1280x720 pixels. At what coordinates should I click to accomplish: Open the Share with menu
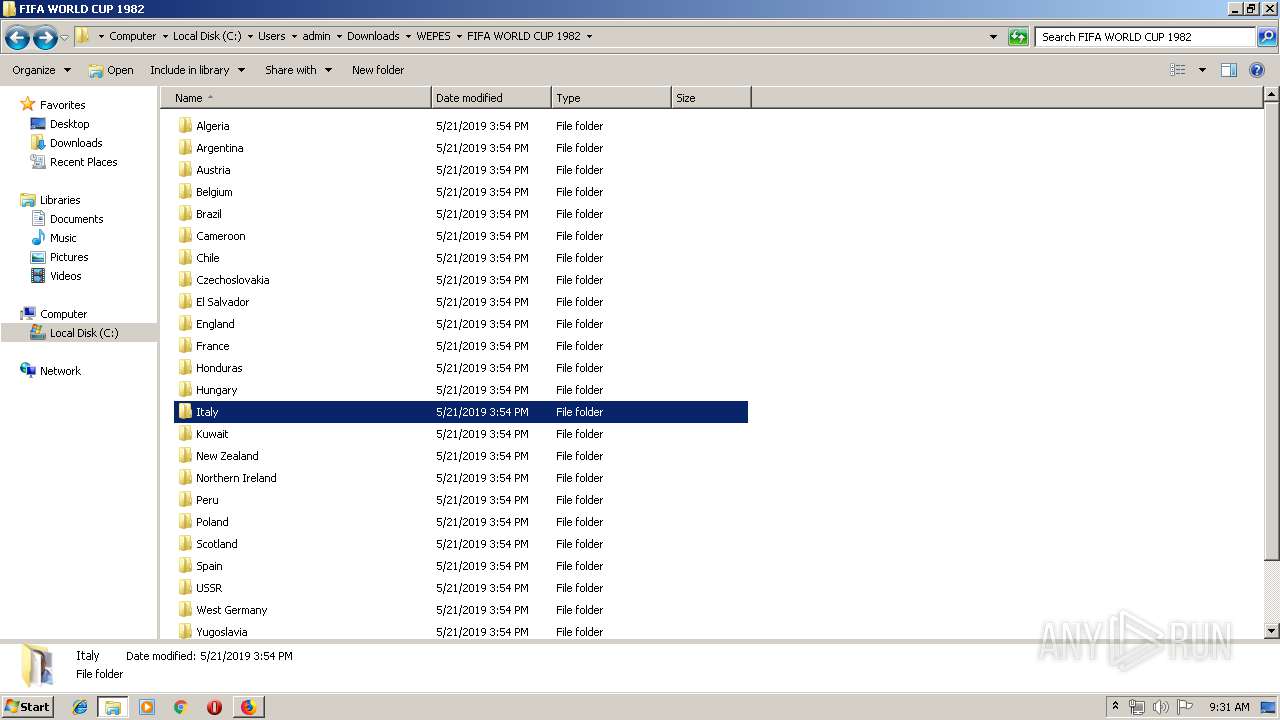[x=298, y=70]
